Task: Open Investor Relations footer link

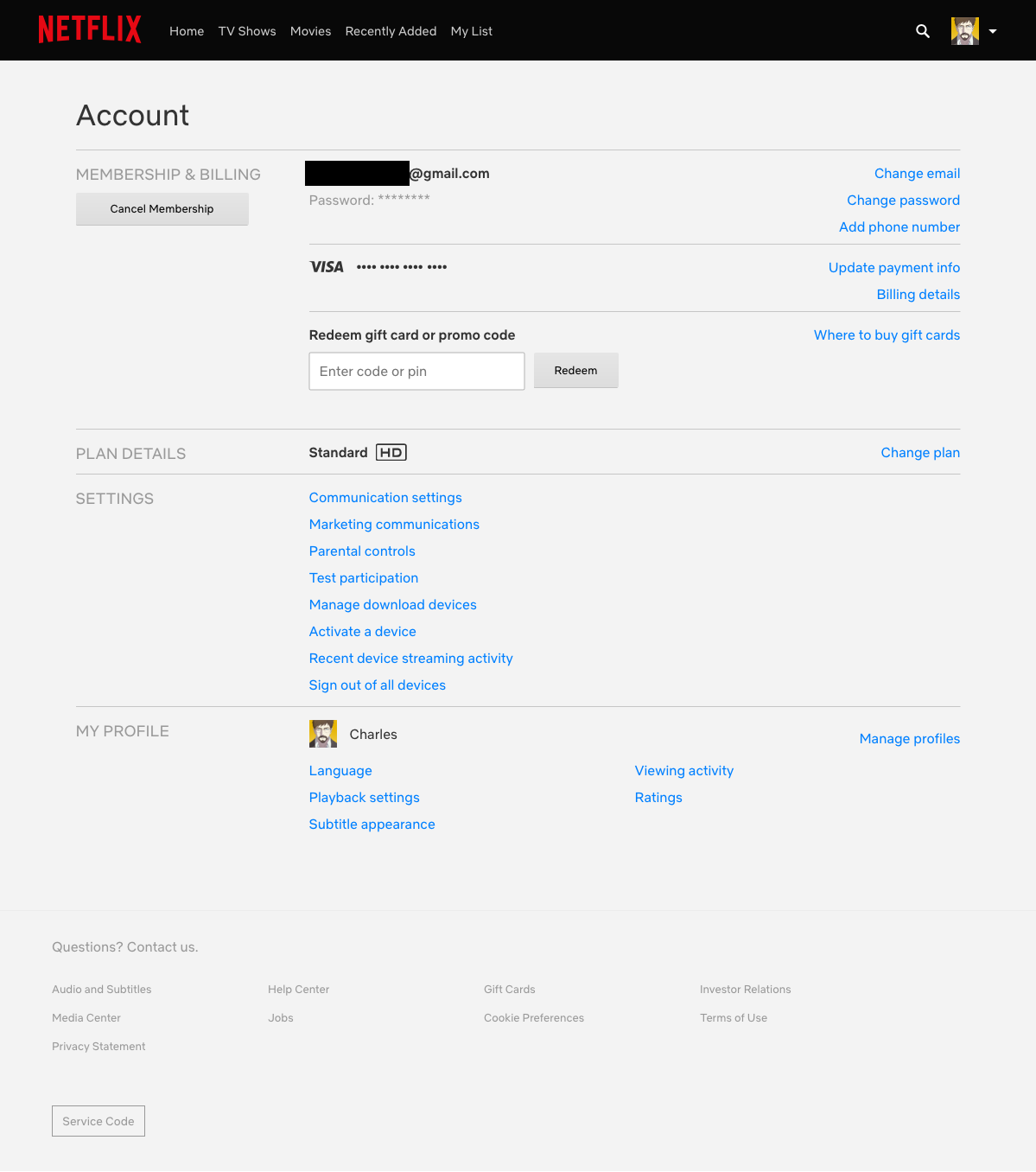Action: point(746,990)
